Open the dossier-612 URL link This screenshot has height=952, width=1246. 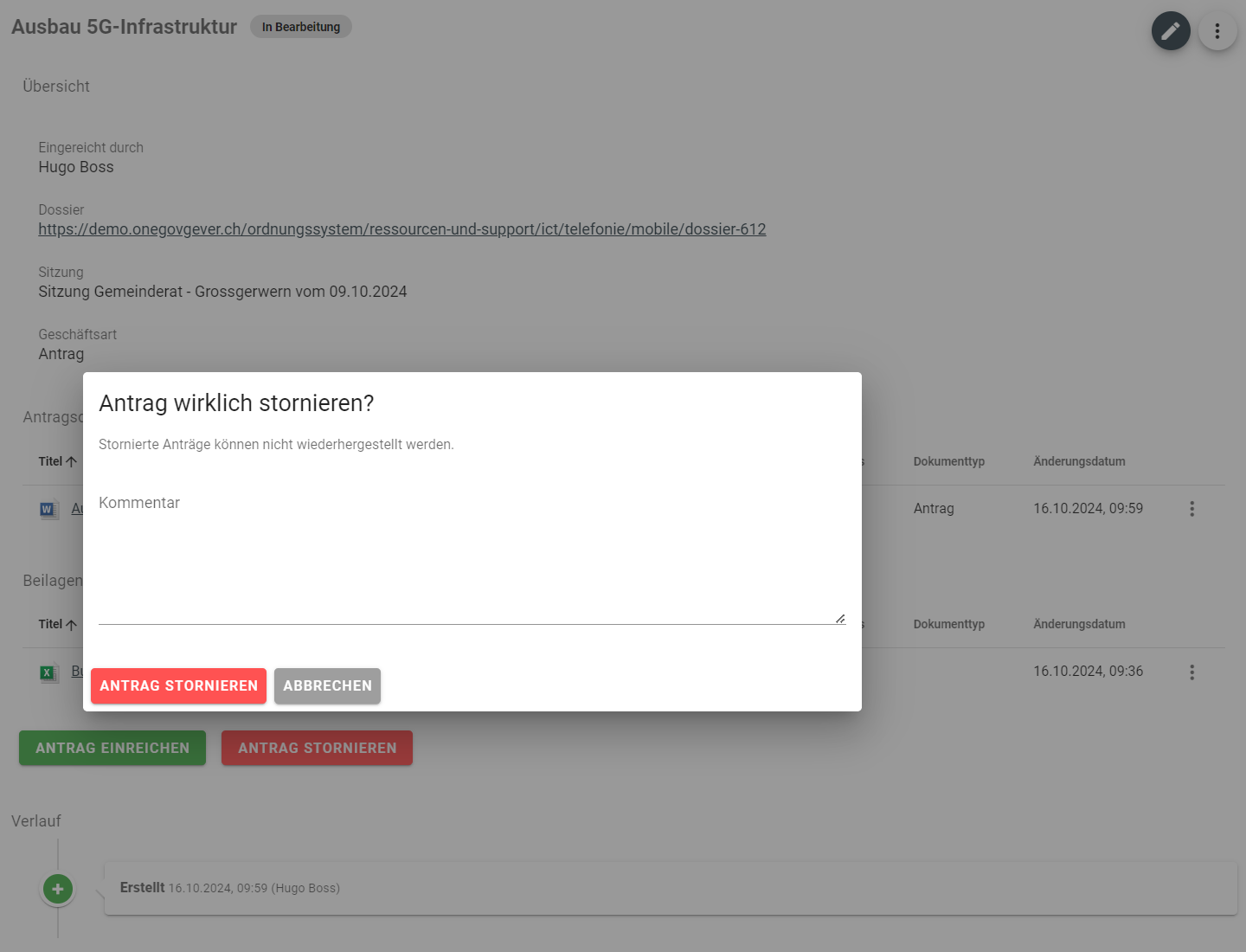[401, 229]
